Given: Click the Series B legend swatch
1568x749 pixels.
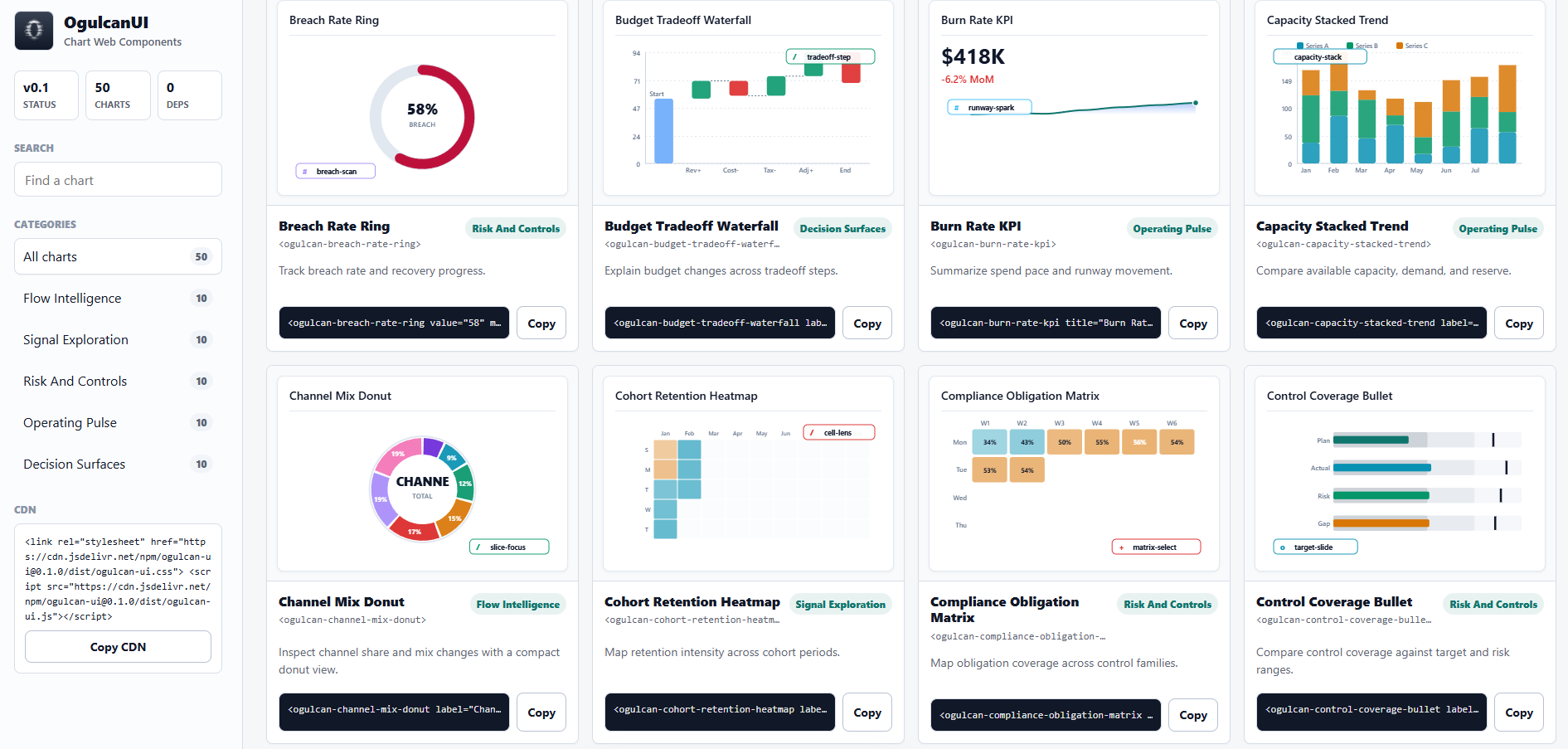Looking at the screenshot, I should 1350,46.
